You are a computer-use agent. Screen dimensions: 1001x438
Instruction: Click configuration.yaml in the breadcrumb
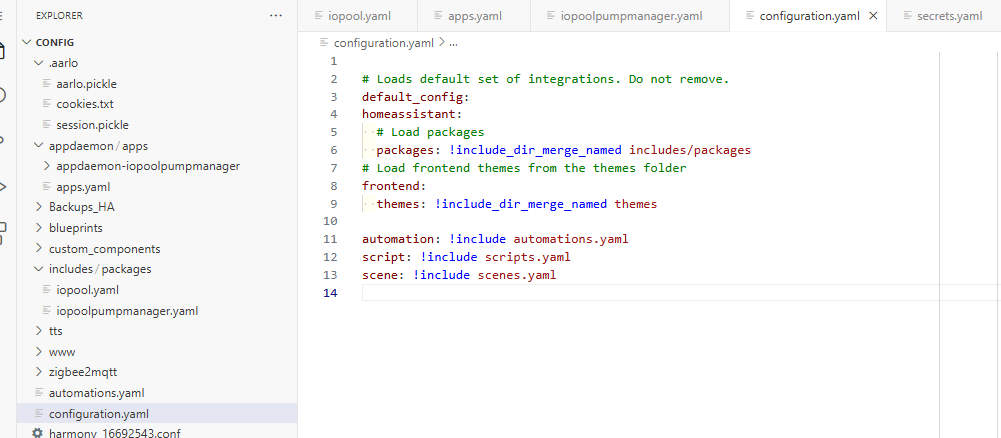tap(384, 43)
